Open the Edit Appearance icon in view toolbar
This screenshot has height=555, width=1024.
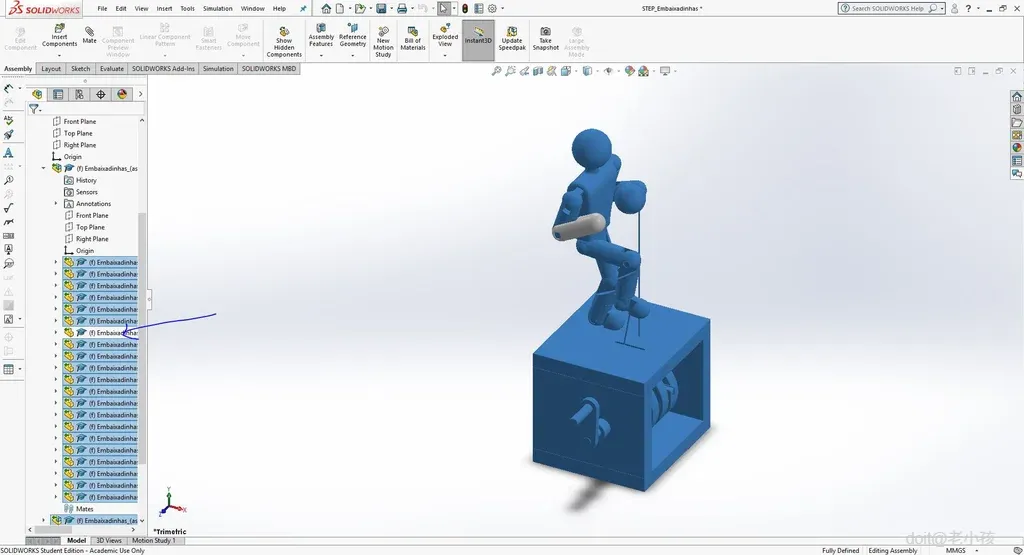click(x=629, y=71)
